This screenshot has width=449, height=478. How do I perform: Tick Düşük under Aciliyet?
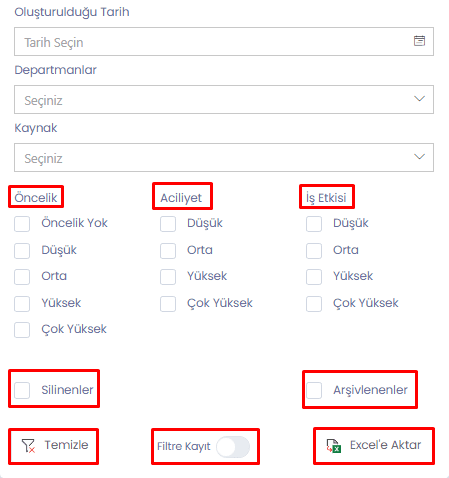(x=168, y=224)
